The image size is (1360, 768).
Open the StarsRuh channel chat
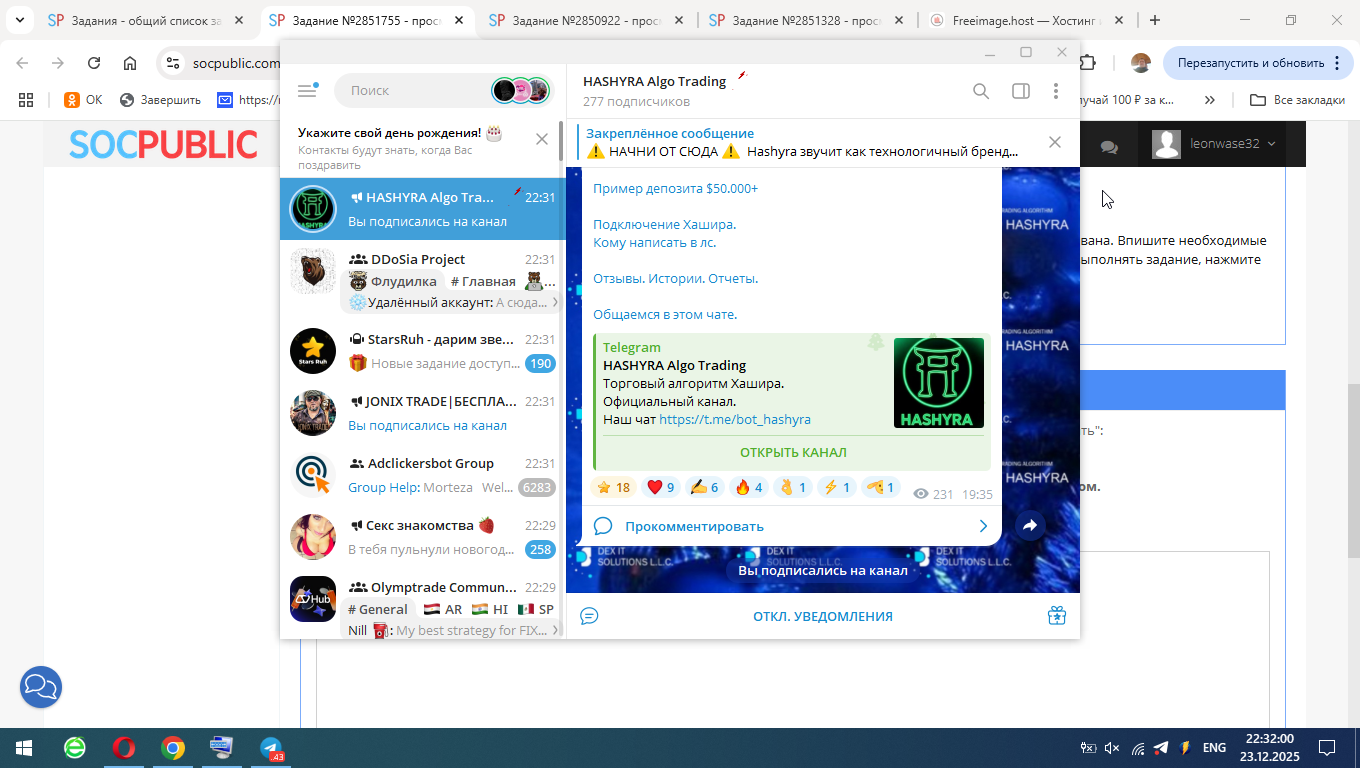click(x=422, y=351)
